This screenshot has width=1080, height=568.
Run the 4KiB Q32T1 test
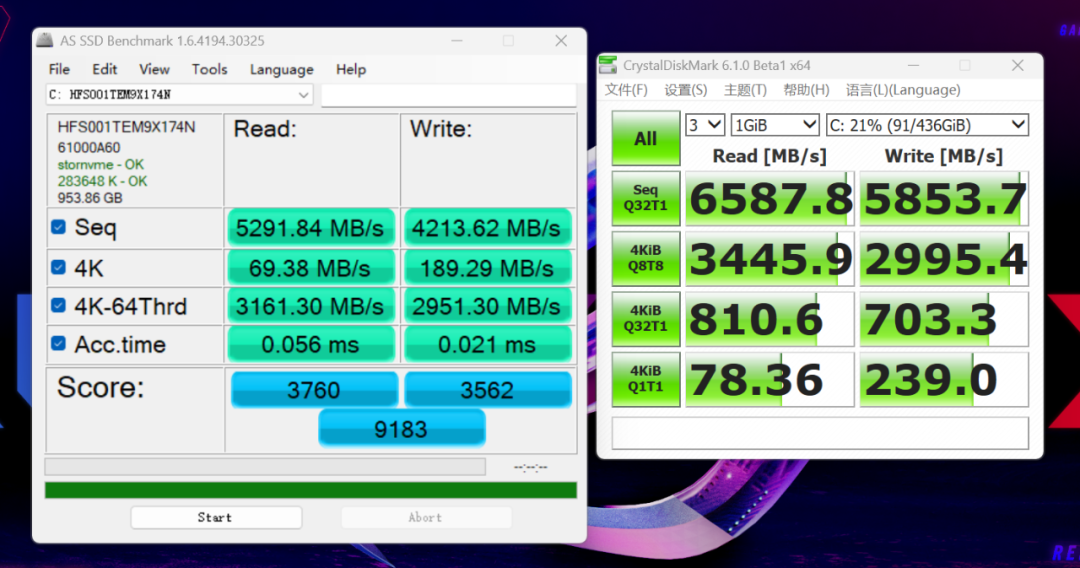pos(645,318)
